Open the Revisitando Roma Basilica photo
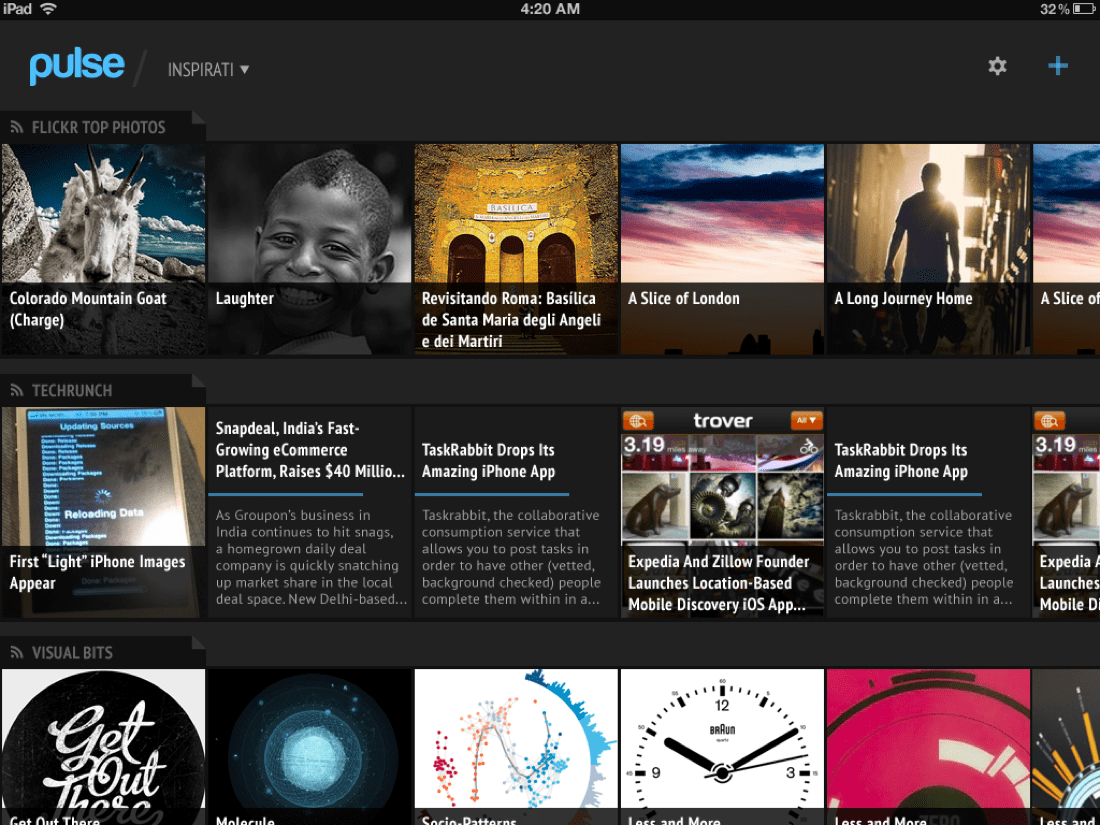This screenshot has height=825, width=1100. pos(516,249)
